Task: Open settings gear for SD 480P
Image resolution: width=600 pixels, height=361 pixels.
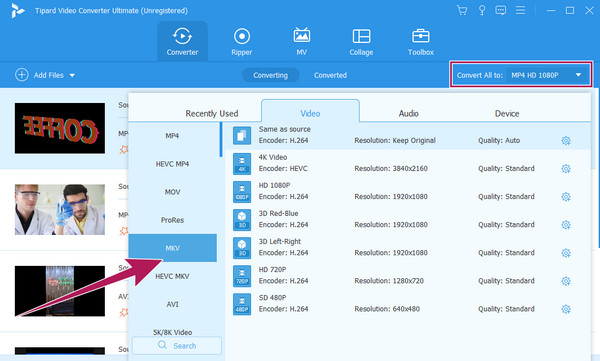Action: [566, 309]
